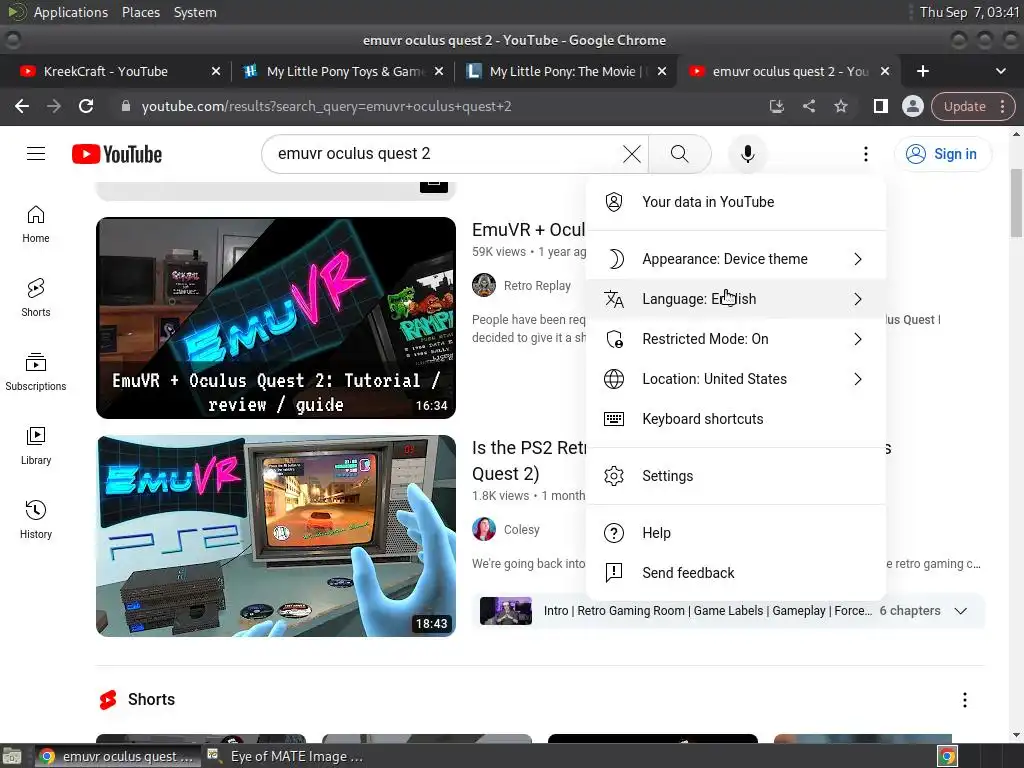Select Your data in YouTube
The height and width of the screenshot is (768, 1024).
(736, 202)
